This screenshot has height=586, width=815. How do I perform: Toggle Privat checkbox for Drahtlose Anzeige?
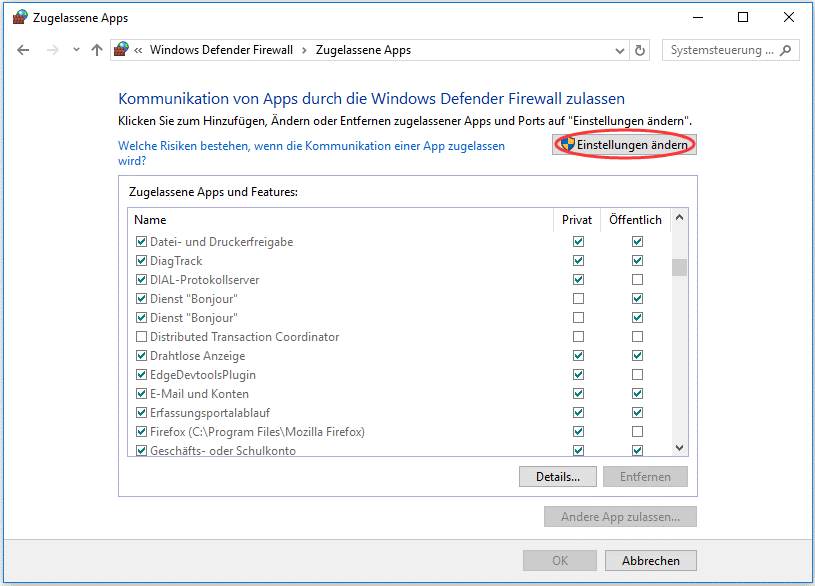pos(578,356)
